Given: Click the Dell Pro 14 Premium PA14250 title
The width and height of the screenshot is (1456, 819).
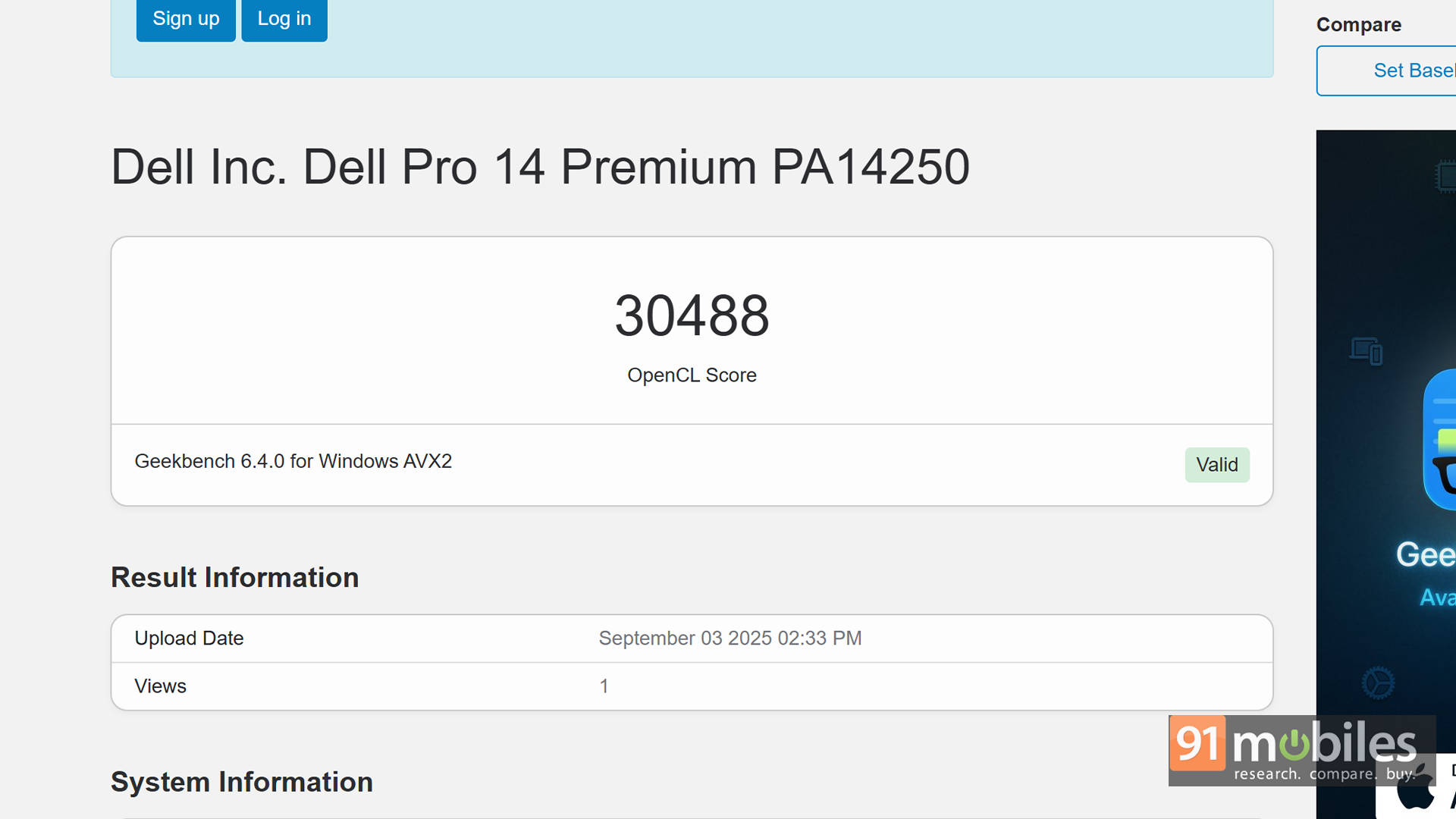Looking at the screenshot, I should tap(540, 167).
